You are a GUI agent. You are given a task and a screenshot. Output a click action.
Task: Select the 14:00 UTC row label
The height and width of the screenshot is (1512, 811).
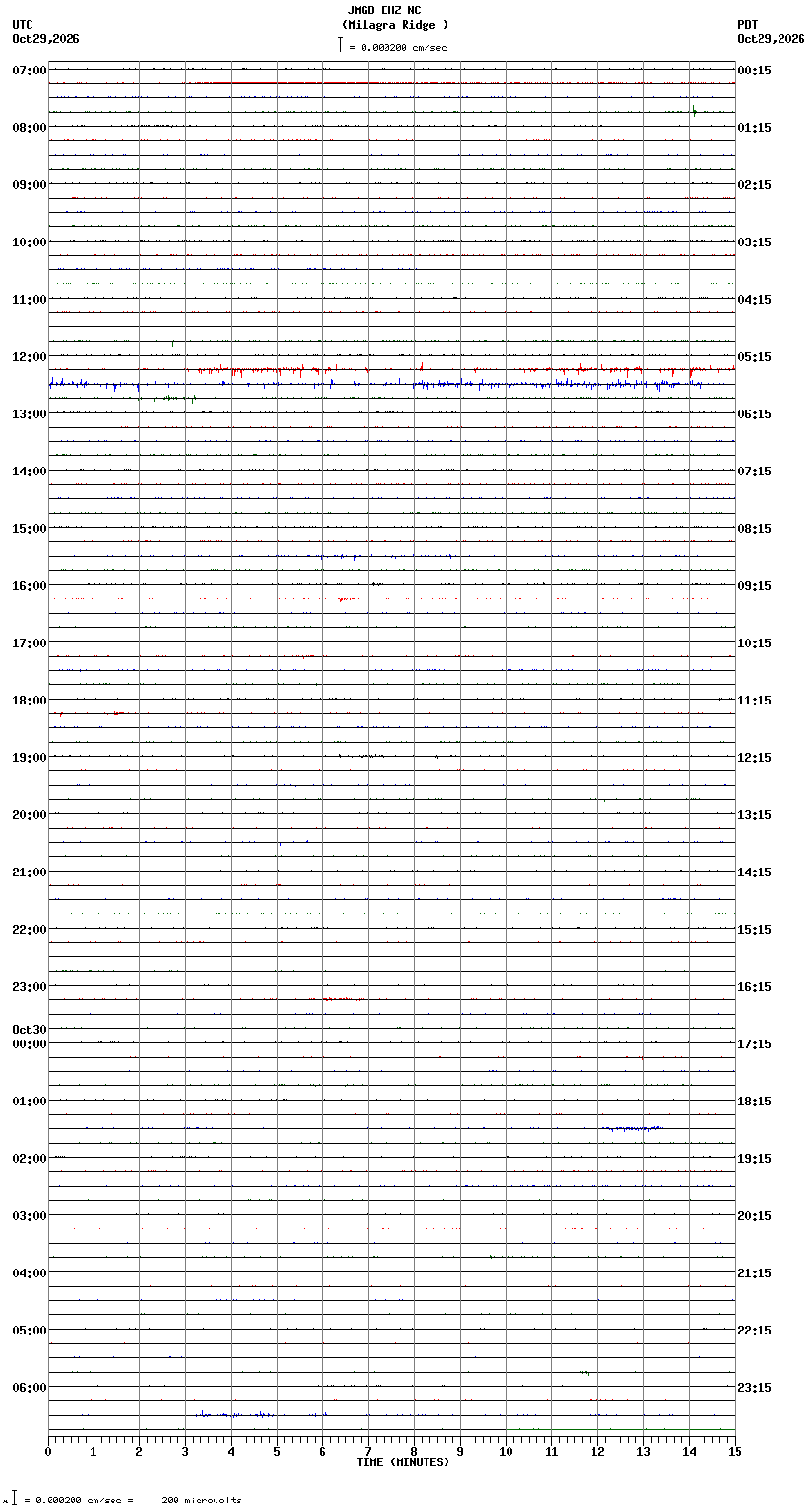[x=30, y=472]
